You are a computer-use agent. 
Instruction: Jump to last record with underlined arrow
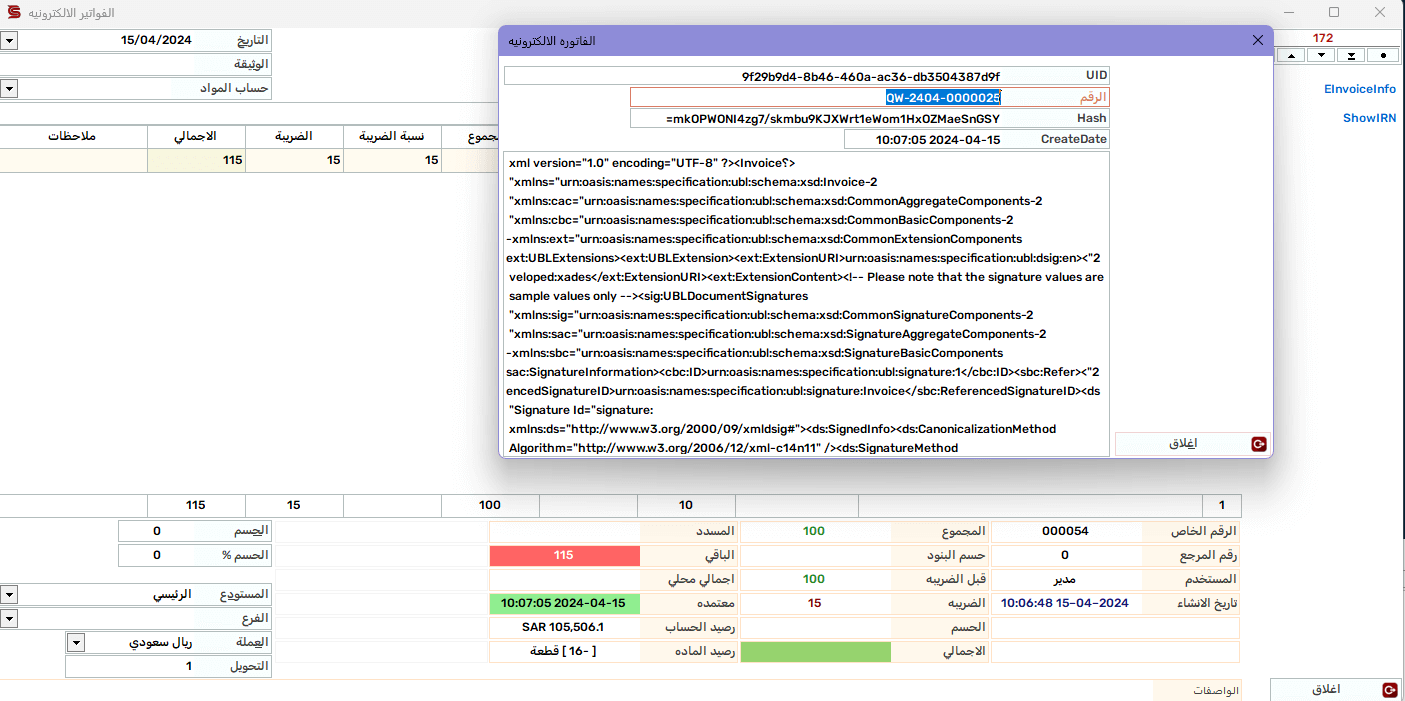click(1352, 55)
